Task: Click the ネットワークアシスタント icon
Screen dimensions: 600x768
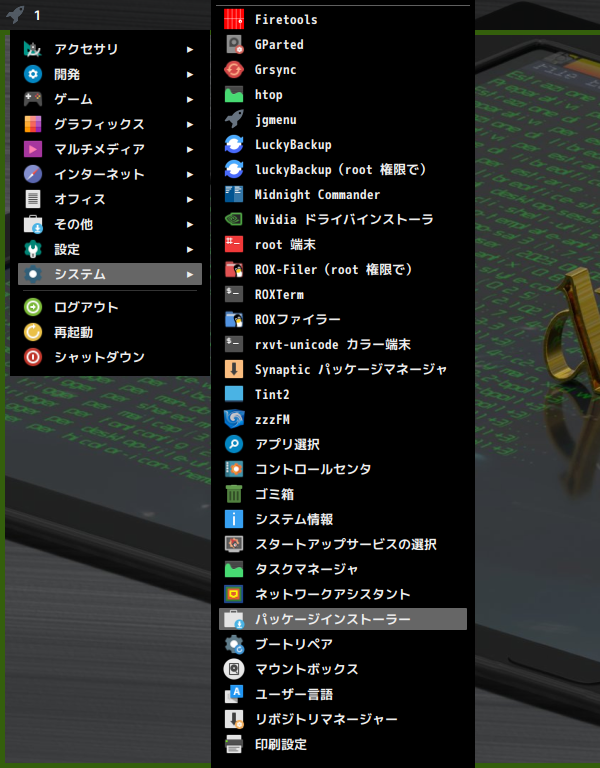Action: pos(234,594)
